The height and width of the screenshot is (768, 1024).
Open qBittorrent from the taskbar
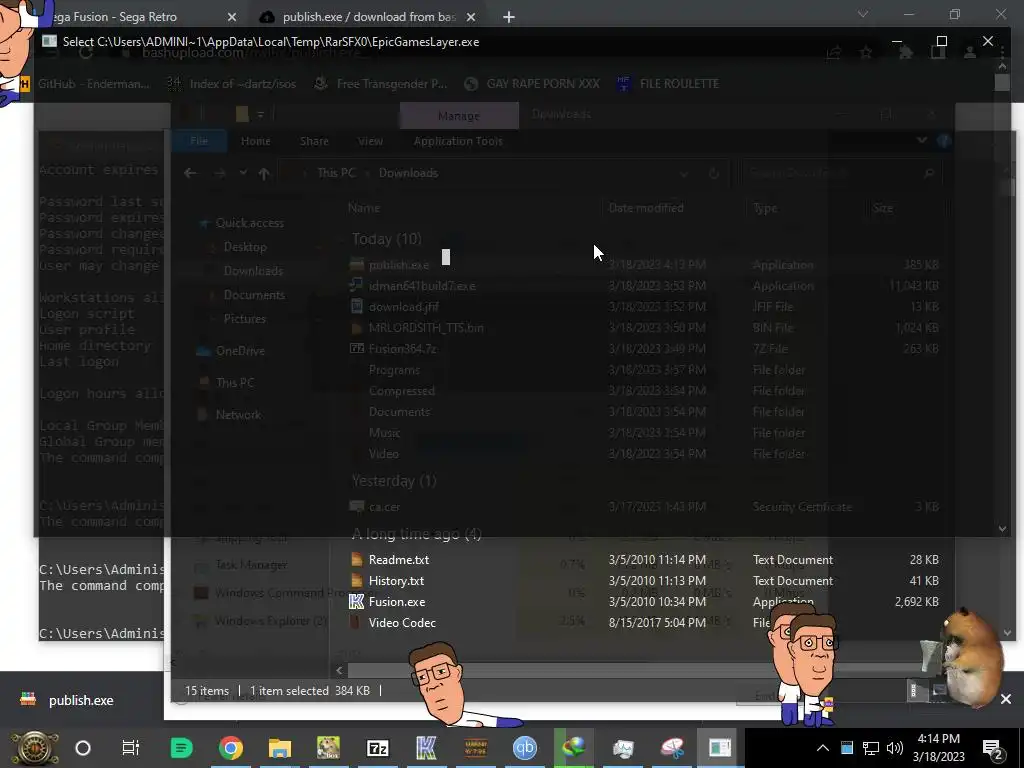coord(524,748)
